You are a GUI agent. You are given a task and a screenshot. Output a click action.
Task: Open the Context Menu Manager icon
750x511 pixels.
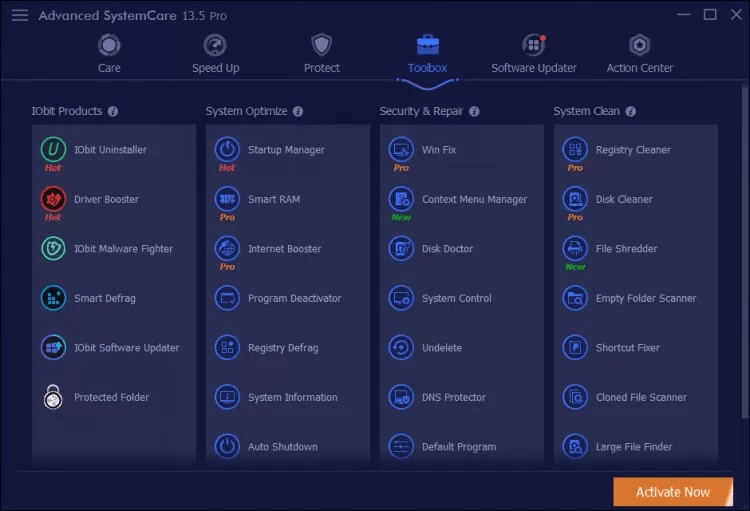click(x=401, y=199)
